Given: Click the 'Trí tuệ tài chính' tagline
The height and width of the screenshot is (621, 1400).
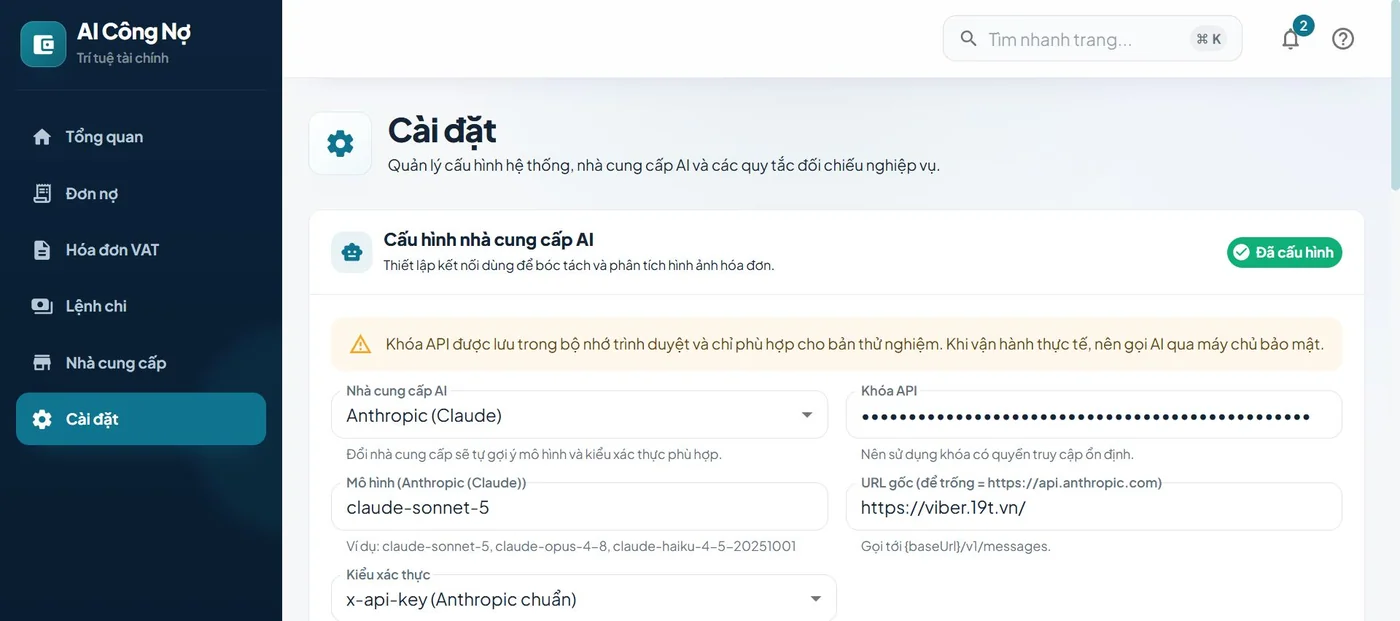Looking at the screenshot, I should (x=123, y=58).
